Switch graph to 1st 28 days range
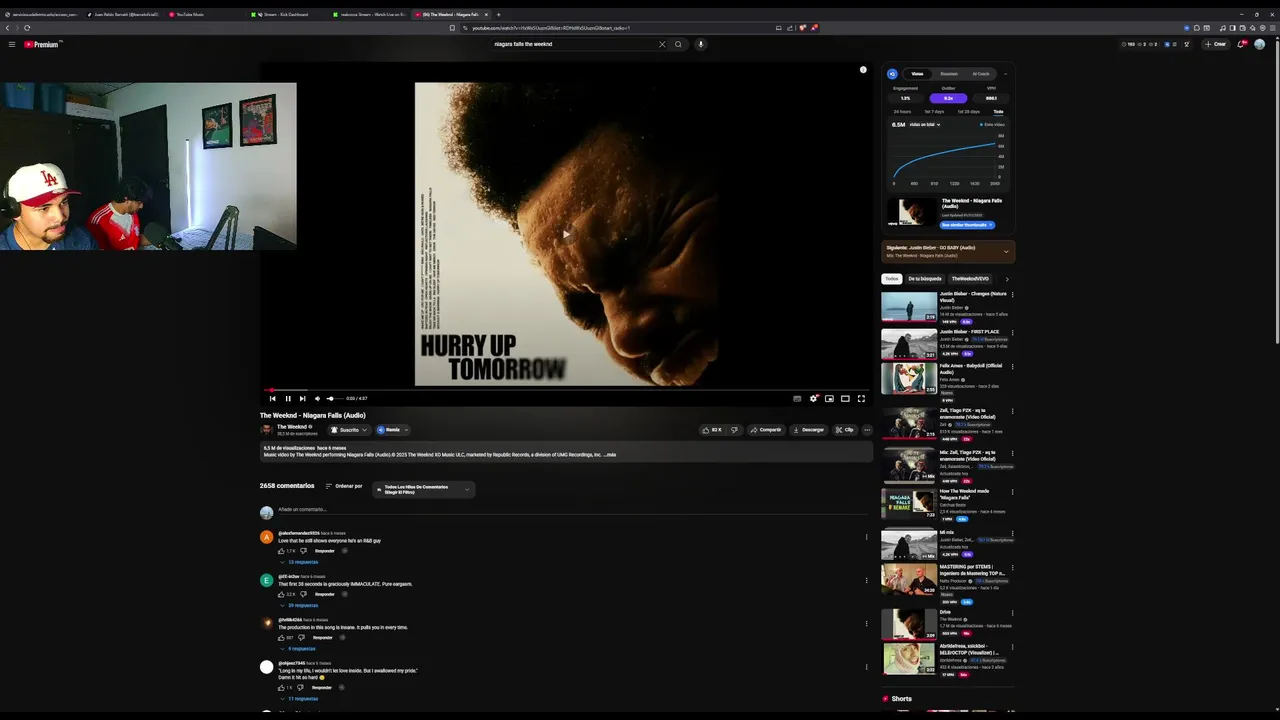Image resolution: width=1280 pixels, height=720 pixels. [x=968, y=112]
